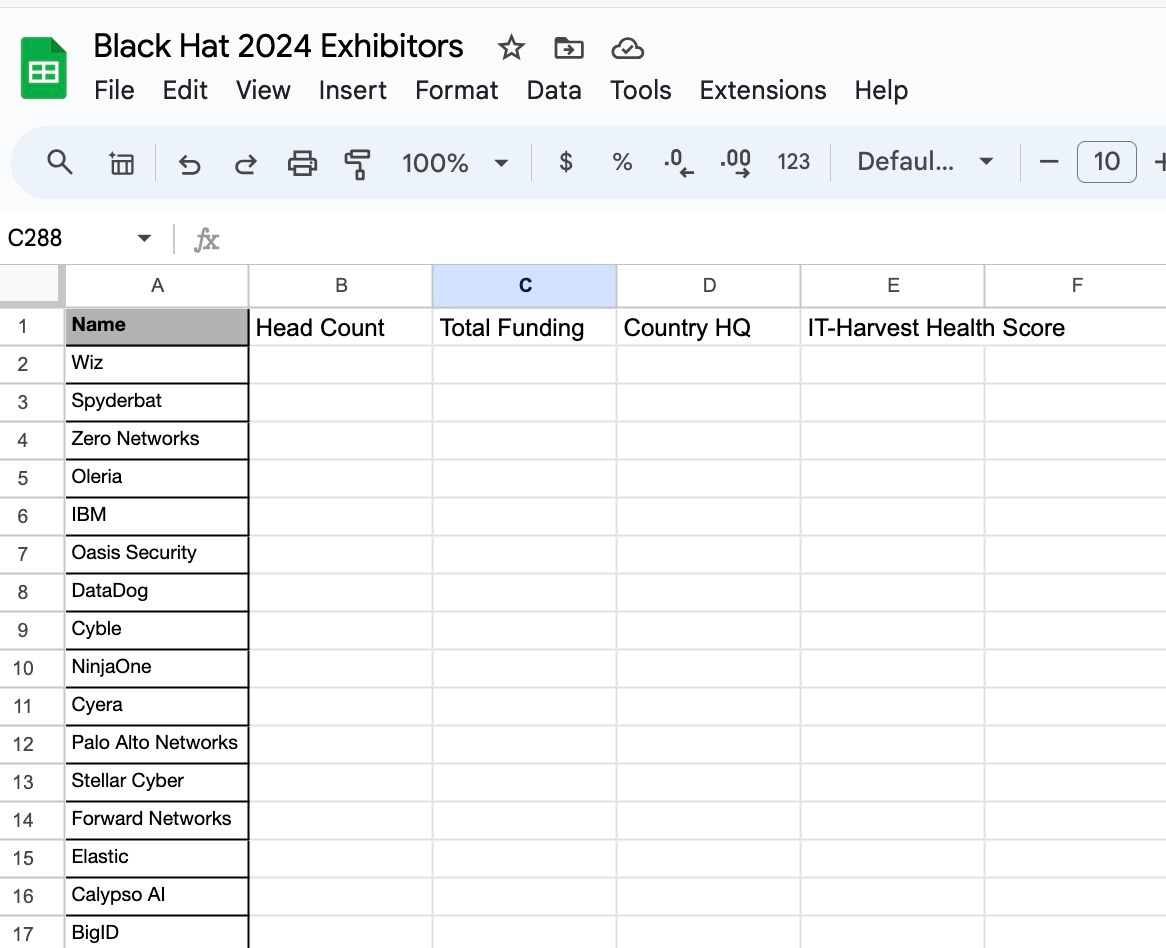Format as percent with the % icon
Image resolution: width=1166 pixels, height=948 pixels.
[622, 161]
